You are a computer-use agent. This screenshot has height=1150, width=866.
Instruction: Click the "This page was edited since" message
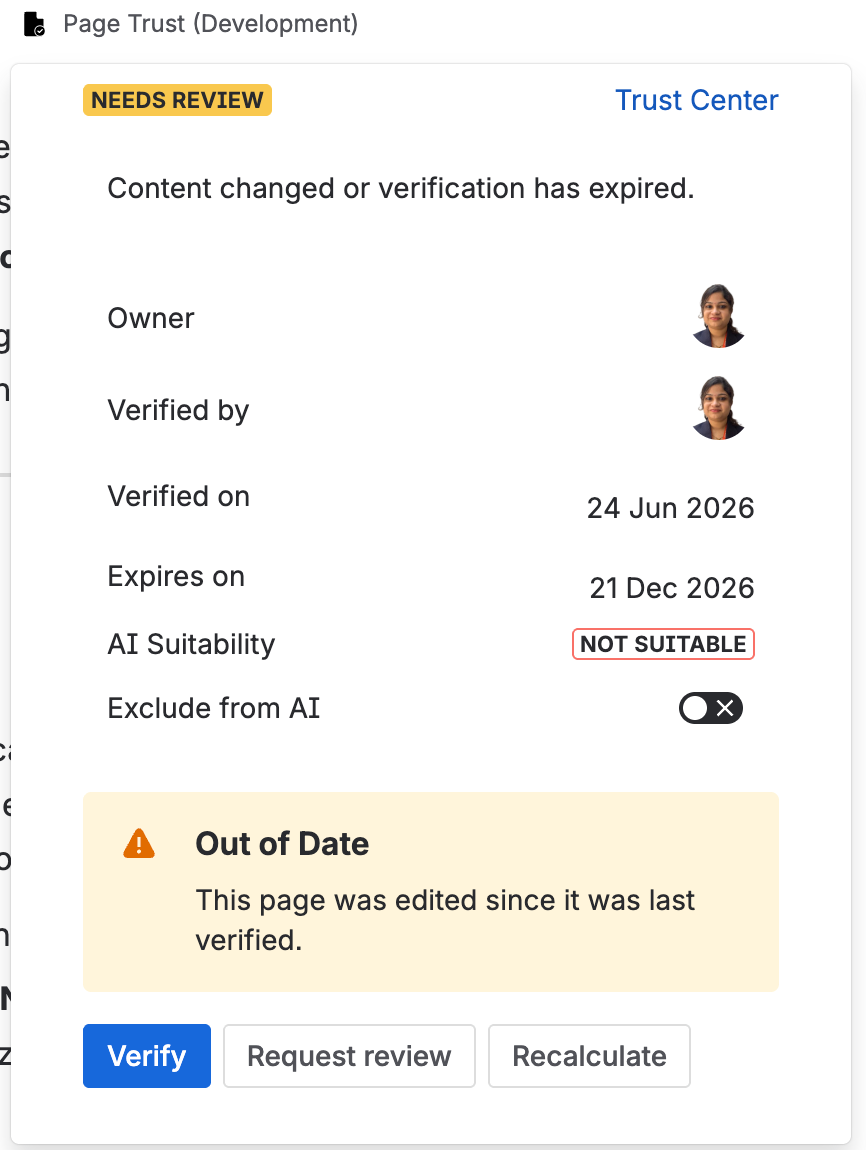(445, 920)
